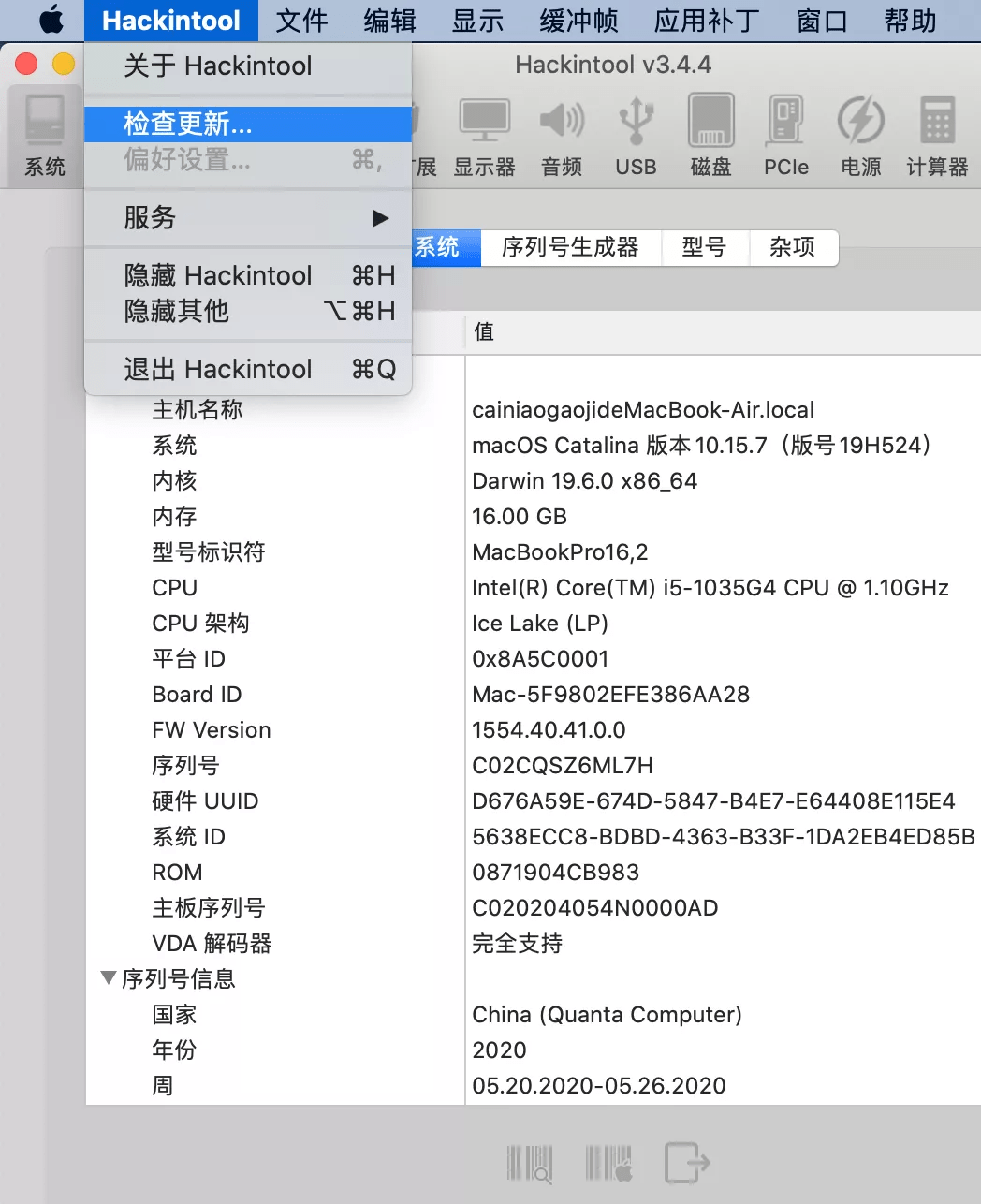Select the ROM row
This screenshot has height=1204, width=981.
coord(534,873)
